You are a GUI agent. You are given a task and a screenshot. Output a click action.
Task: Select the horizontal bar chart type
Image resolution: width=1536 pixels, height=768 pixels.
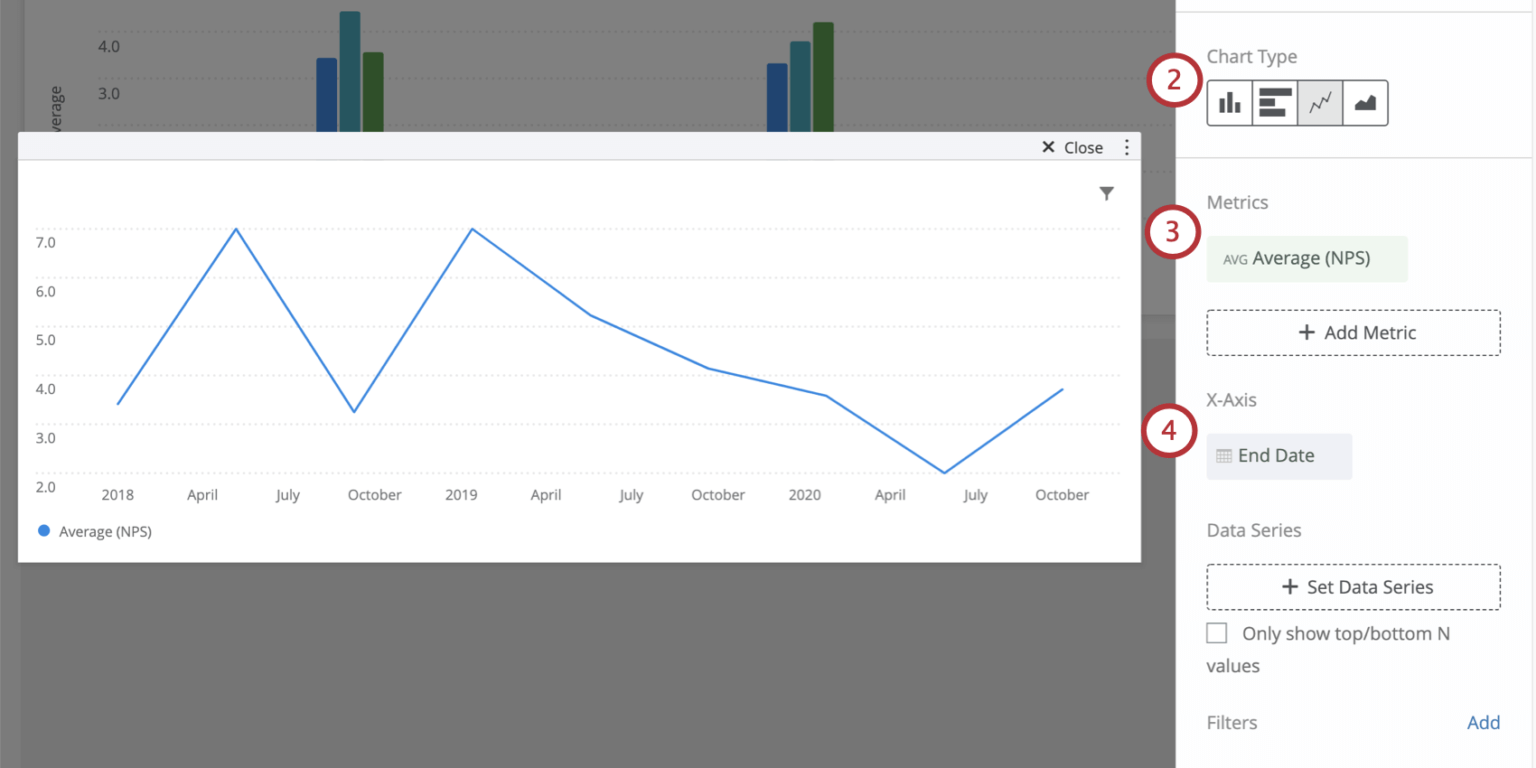[1274, 102]
